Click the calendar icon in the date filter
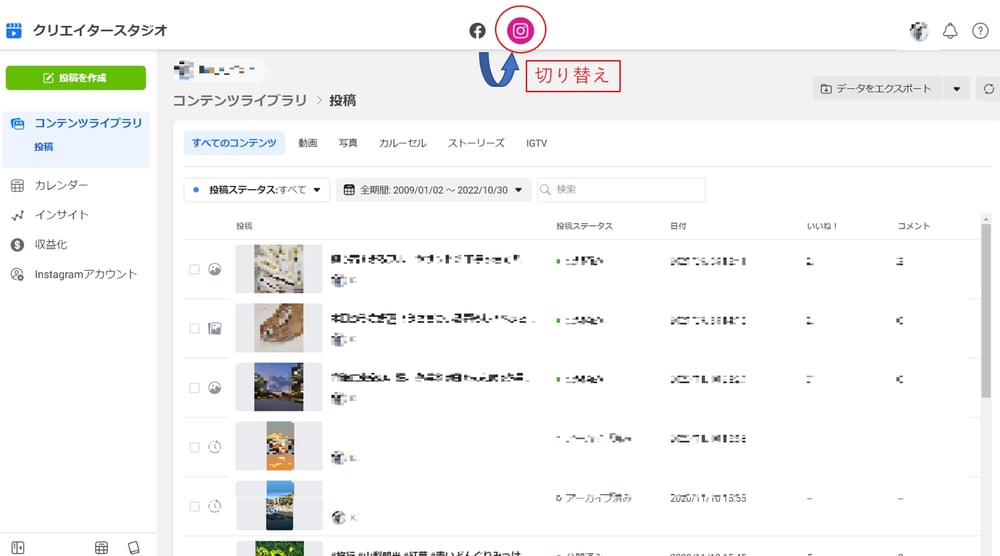Image resolution: width=1000 pixels, height=556 pixels. point(349,190)
